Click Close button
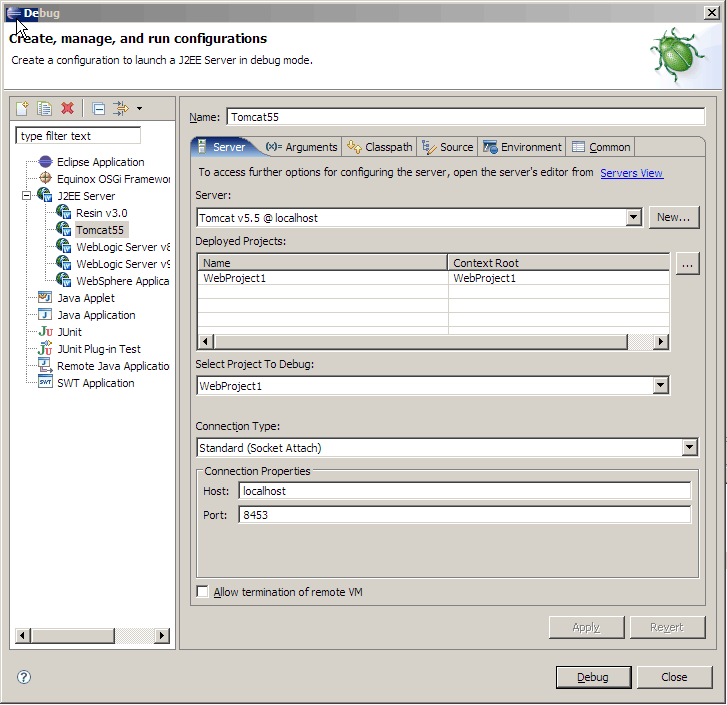Image resolution: width=727 pixels, height=705 pixels. pyautogui.click(x=674, y=677)
